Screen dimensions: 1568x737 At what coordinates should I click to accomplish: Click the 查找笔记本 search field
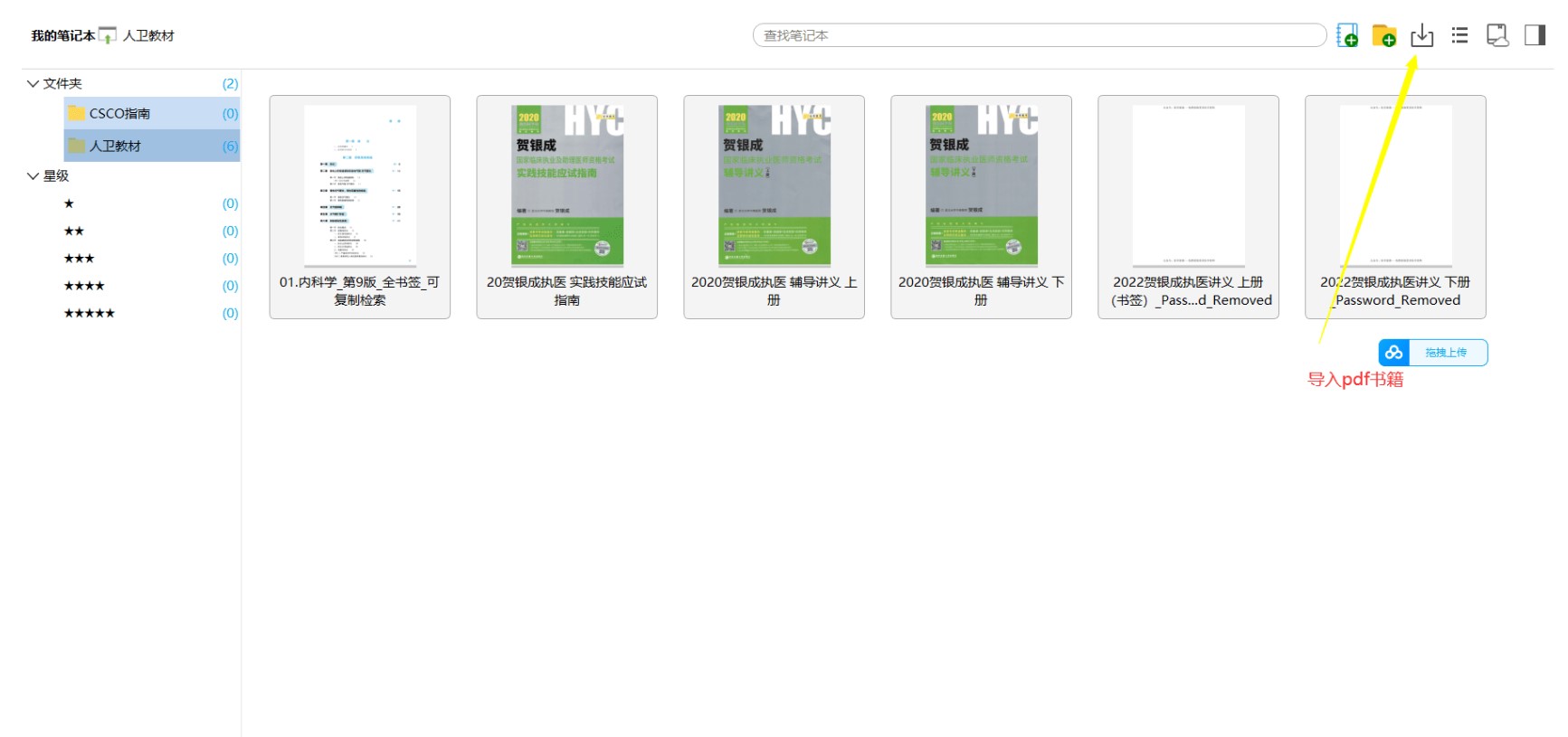(x=1039, y=35)
